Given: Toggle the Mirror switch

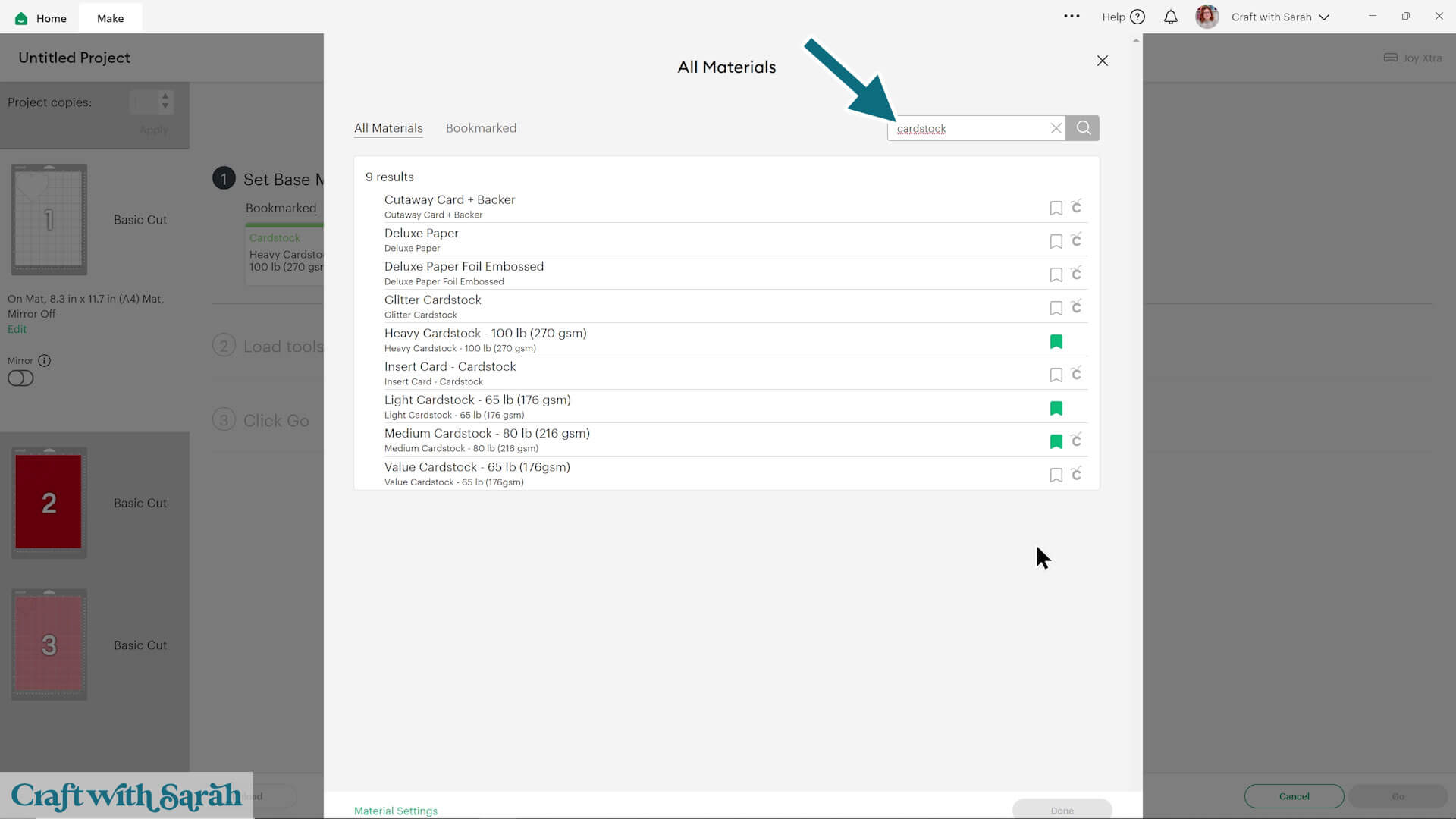Looking at the screenshot, I should 20,378.
